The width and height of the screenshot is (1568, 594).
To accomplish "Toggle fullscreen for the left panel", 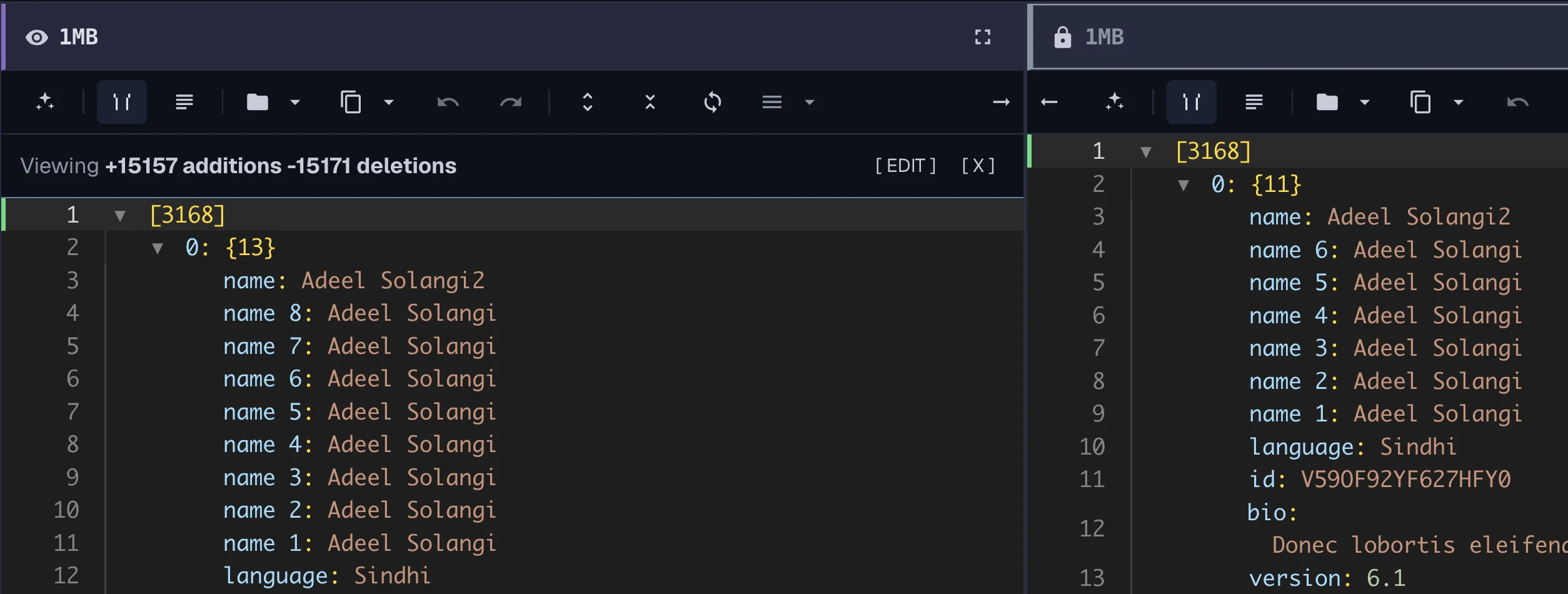I will pyautogui.click(x=983, y=38).
